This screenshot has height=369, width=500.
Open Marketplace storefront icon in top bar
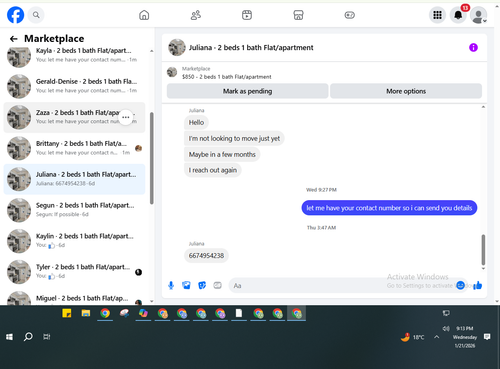(298, 15)
